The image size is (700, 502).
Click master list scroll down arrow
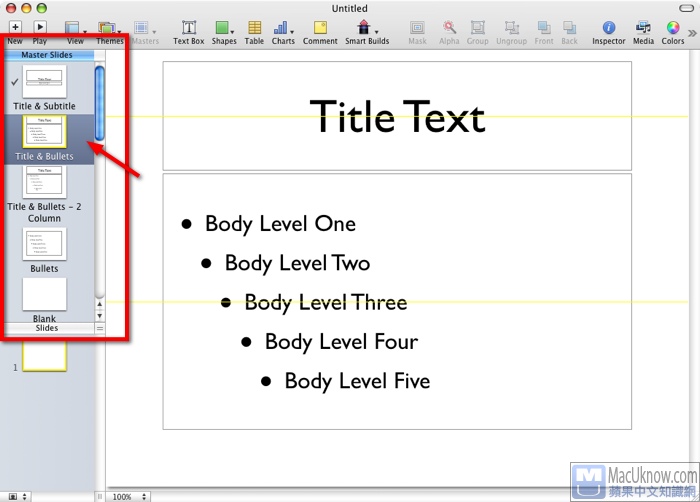(x=100, y=316)
